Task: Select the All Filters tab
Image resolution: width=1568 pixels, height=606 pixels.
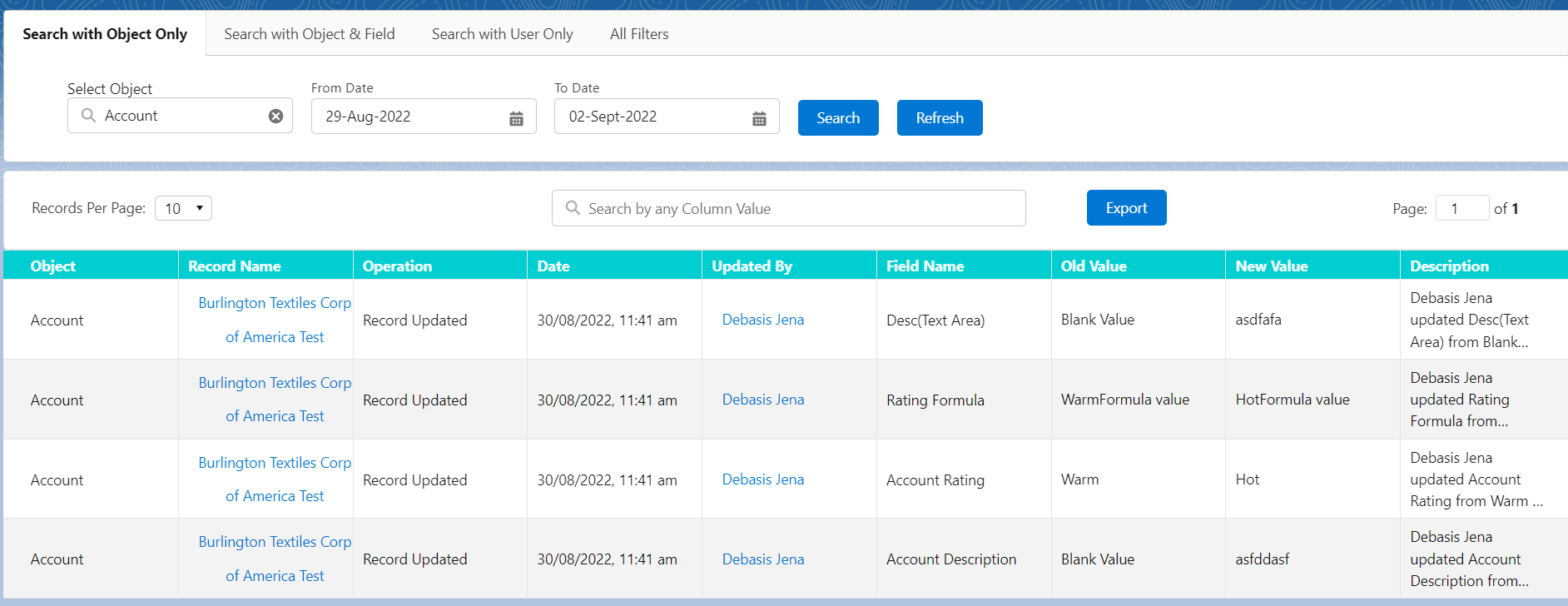Action: (x=638, y=34)
